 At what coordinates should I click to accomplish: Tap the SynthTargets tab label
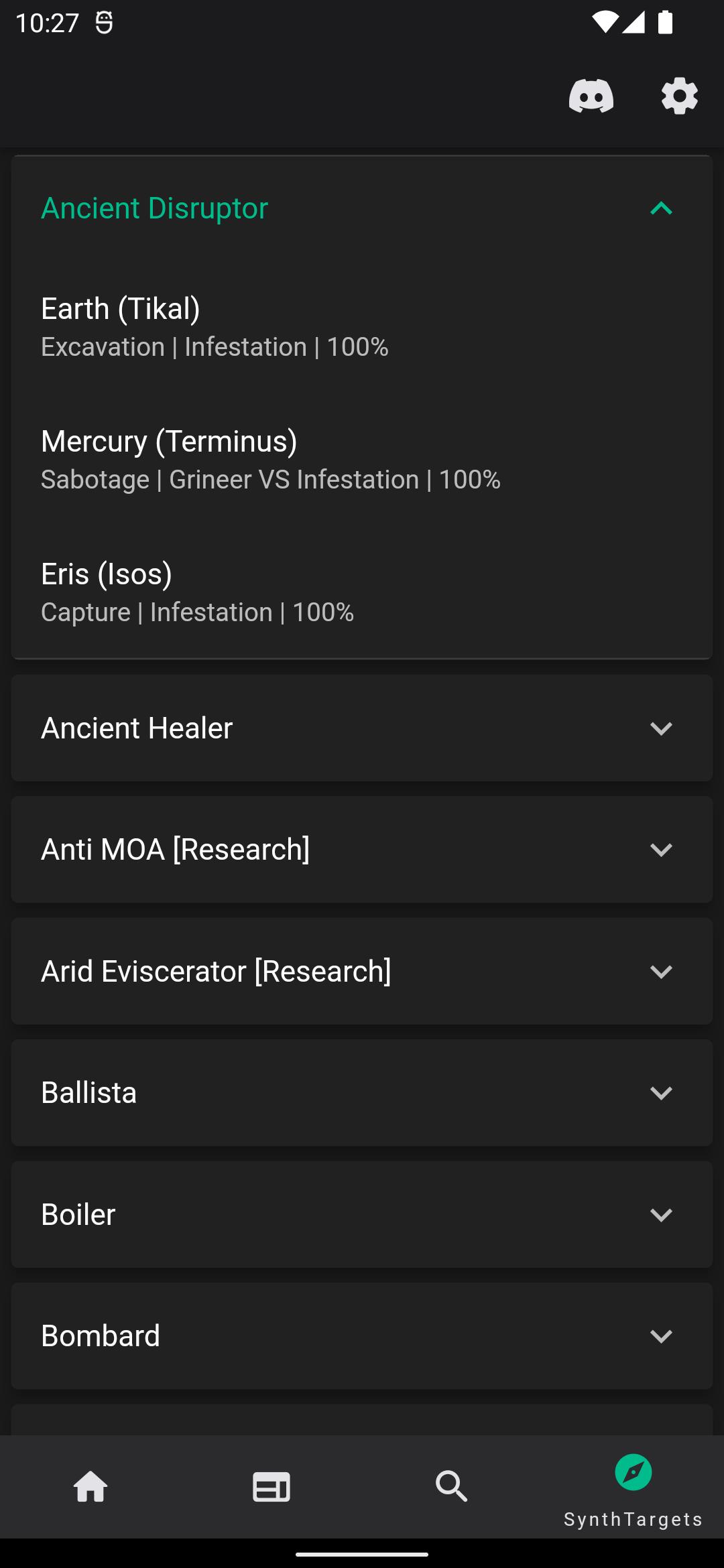point(633,1519)
